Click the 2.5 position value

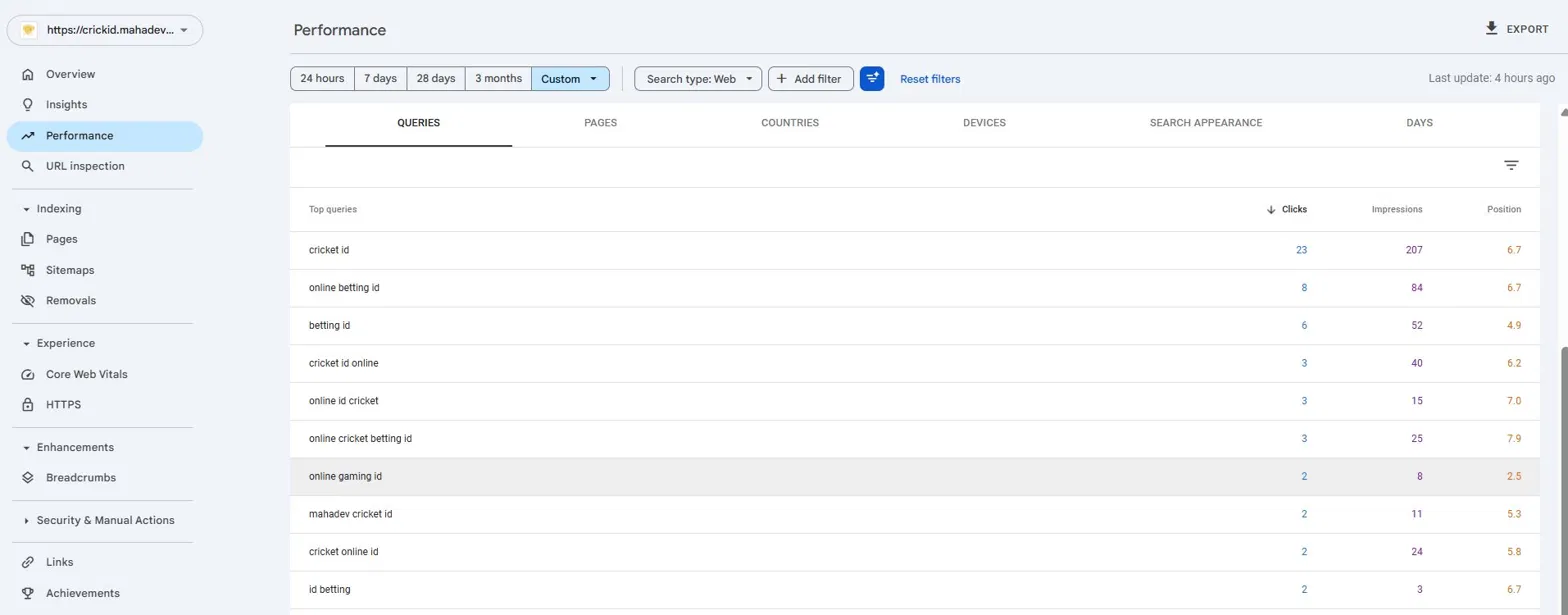click(x=1514, y=477)
